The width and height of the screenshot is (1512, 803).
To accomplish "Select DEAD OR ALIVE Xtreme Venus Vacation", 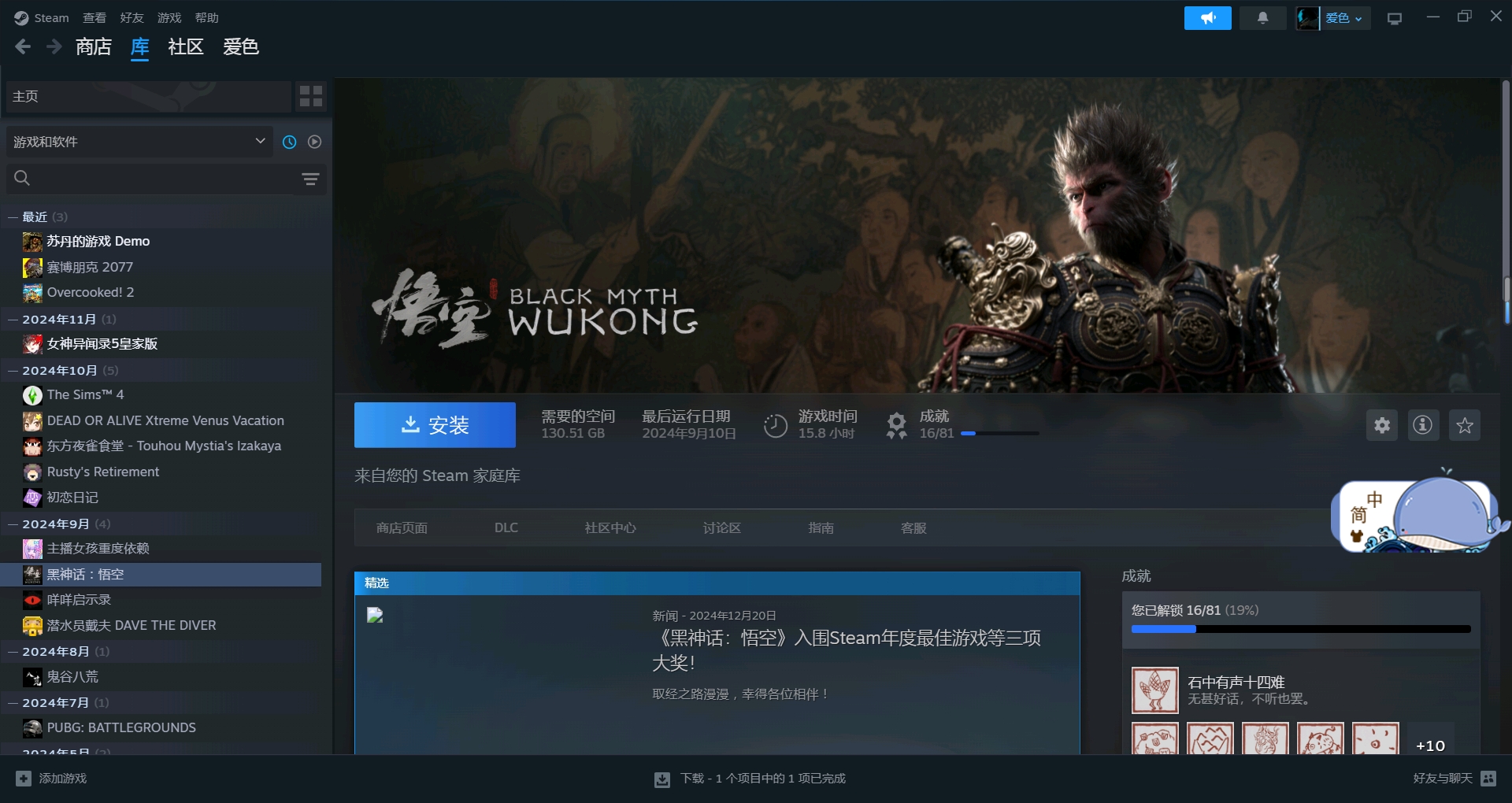I will point(161,420).
